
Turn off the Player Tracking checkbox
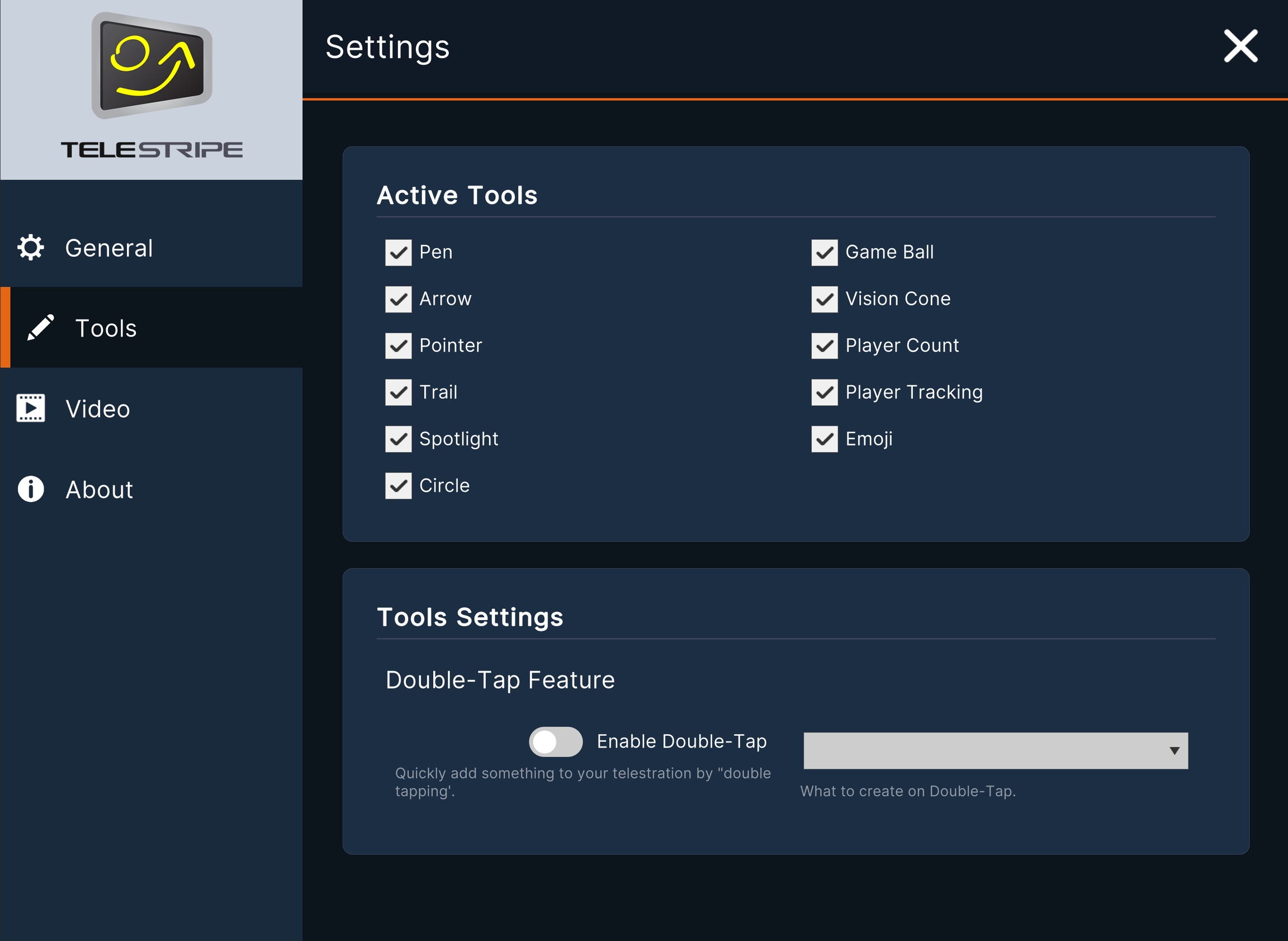[824, 393]
